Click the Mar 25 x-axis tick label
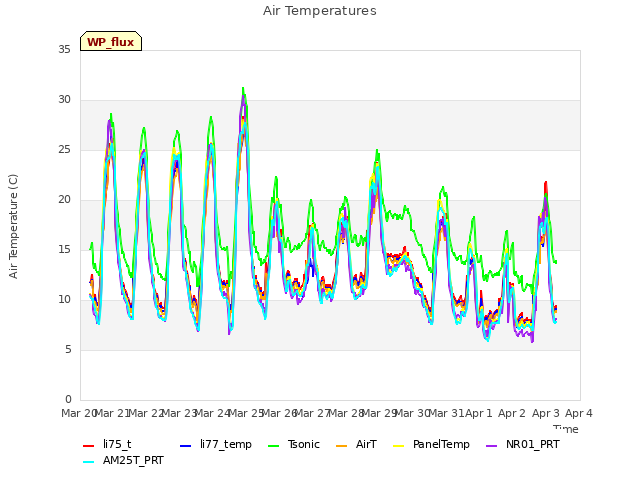640x480 pixels. click(246, 413)
